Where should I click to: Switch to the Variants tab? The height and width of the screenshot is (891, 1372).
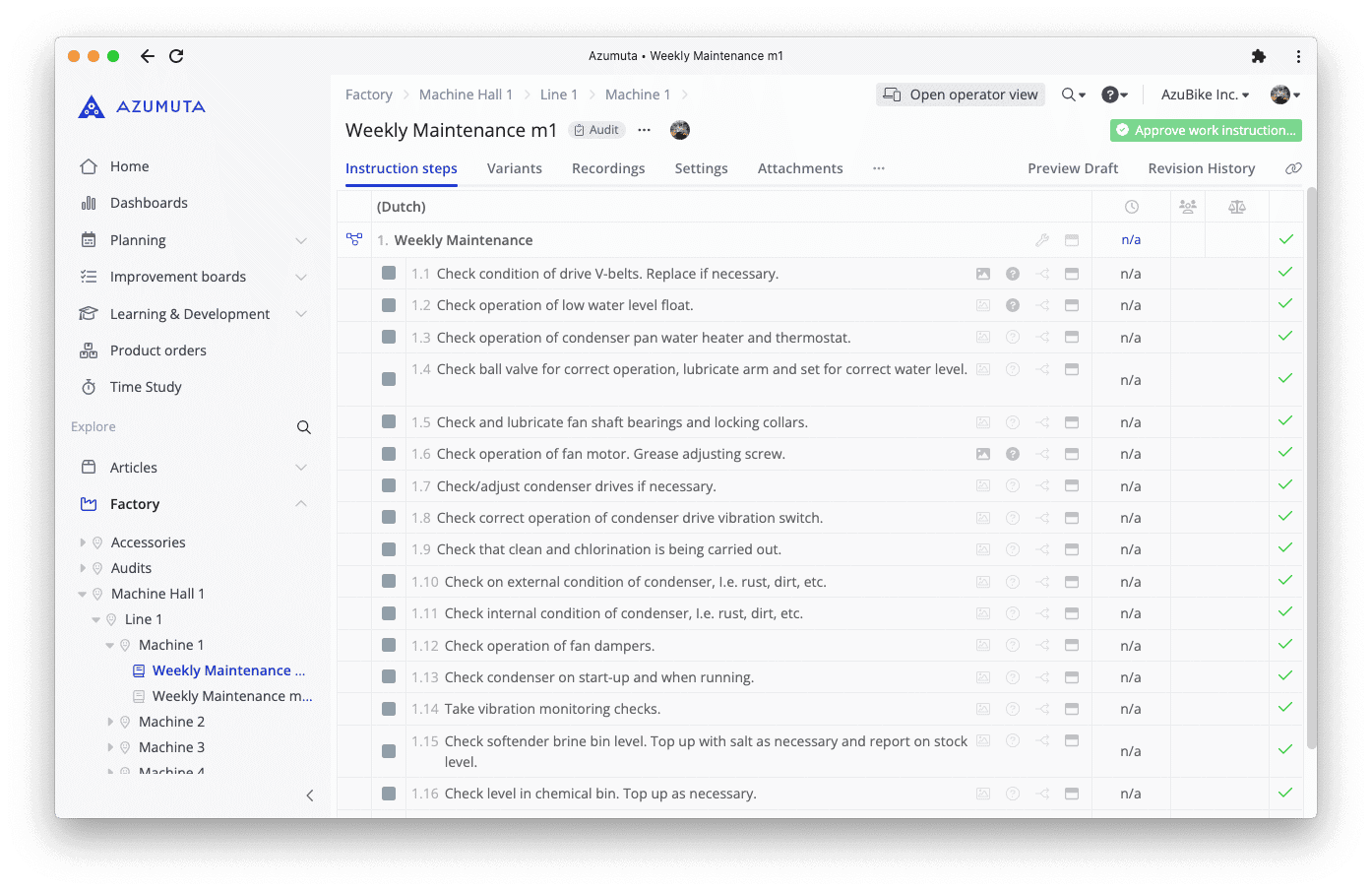pos(514,168)
